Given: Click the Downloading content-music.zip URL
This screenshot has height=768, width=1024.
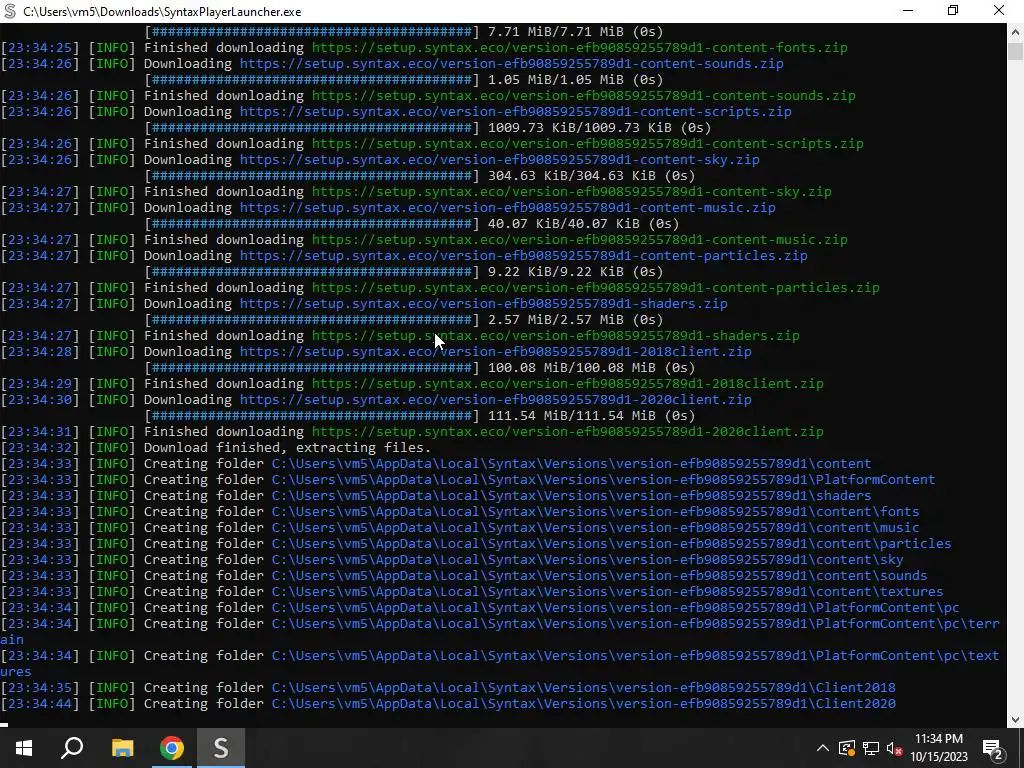Looking at the screenshot, I should (507, 208).
